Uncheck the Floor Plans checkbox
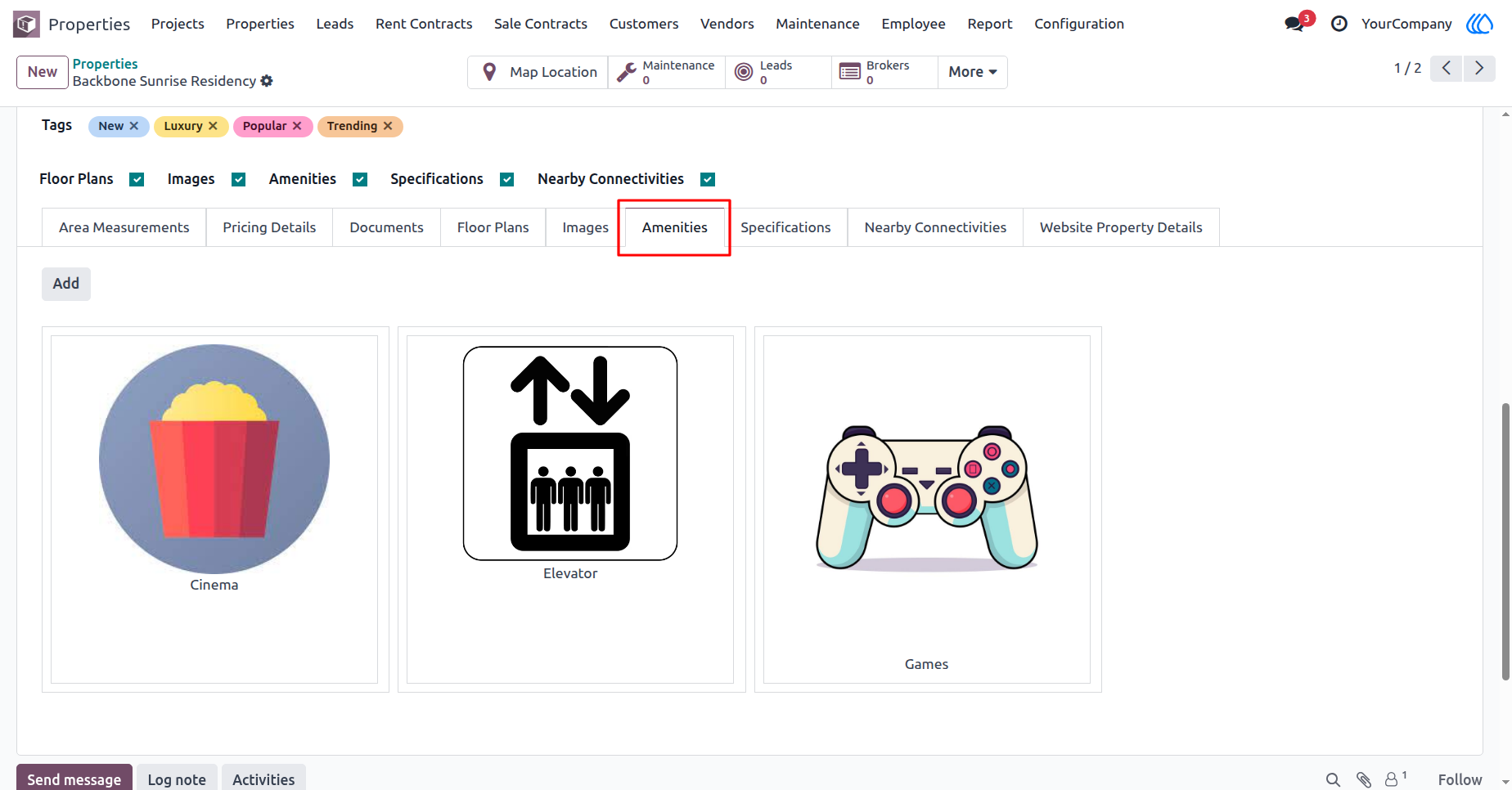The height and width of the screenshot is (790, 1512). click(x=137, y=179)
